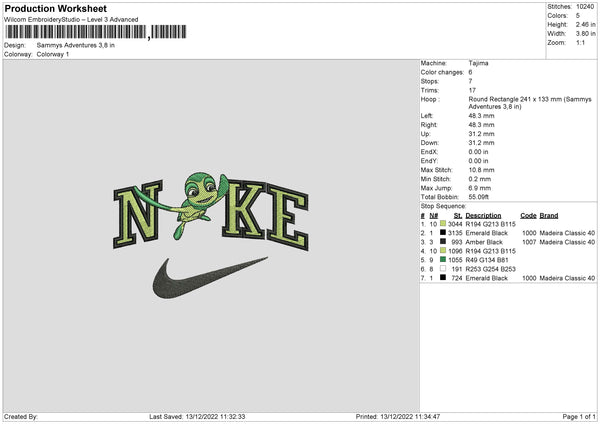Image resolution: width=600 pixels, height=424 pixels.
Task: Select the "Created By:" footer label
Action: click(x=21, y=416)
